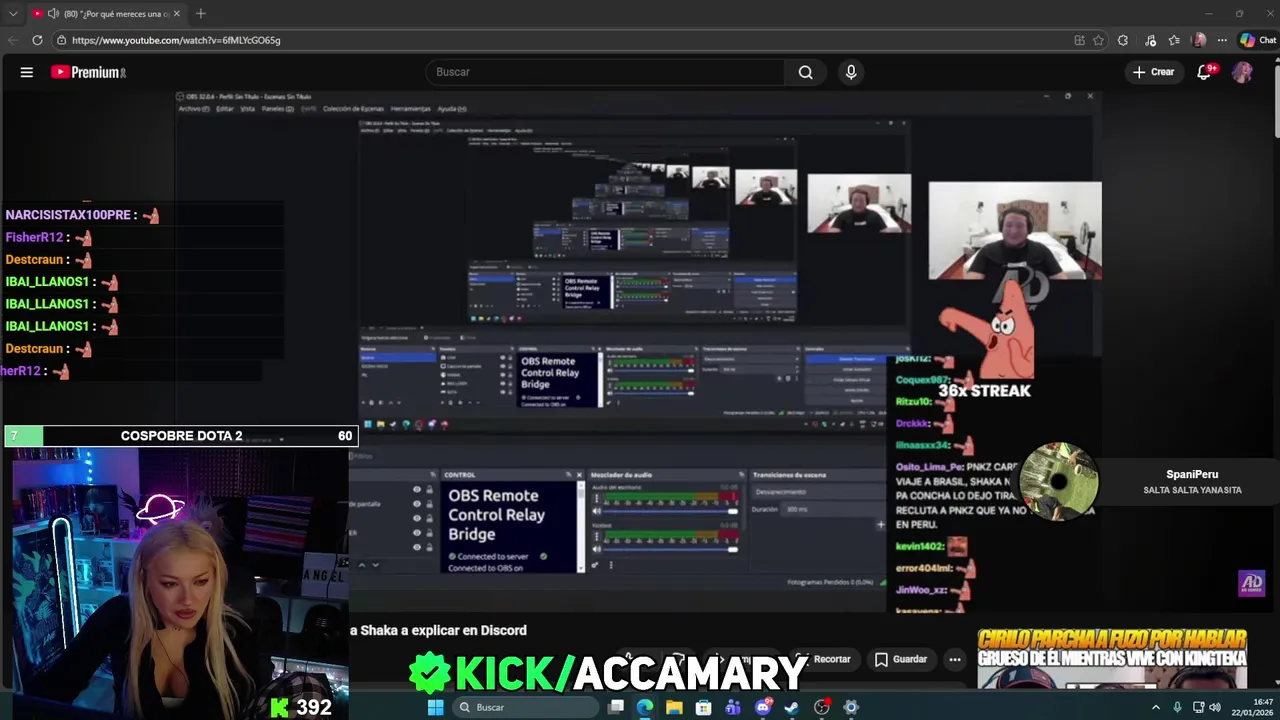Open browser extensions puzzle icon
This screenshot has width=1280, height=720.
coord(1123,40)
